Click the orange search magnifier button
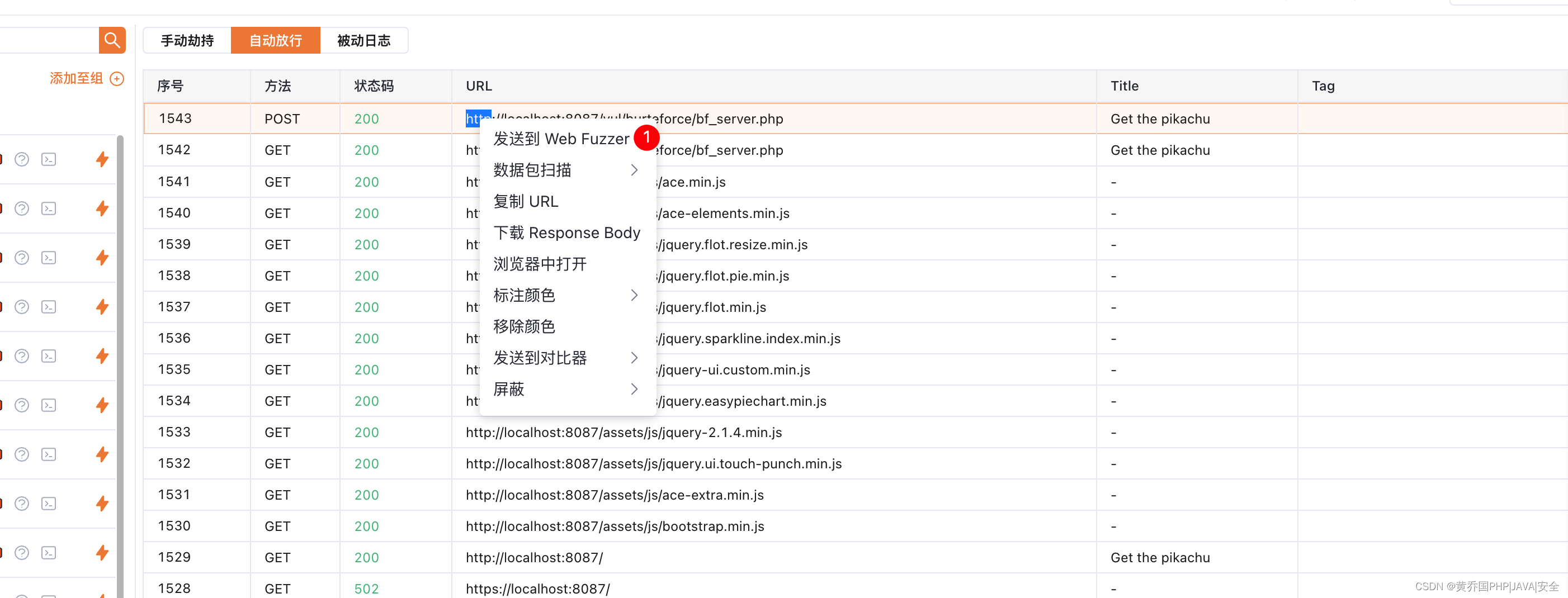Viewport: 1568px width, 598px height. pyautogui.click(x=112, y=40)
